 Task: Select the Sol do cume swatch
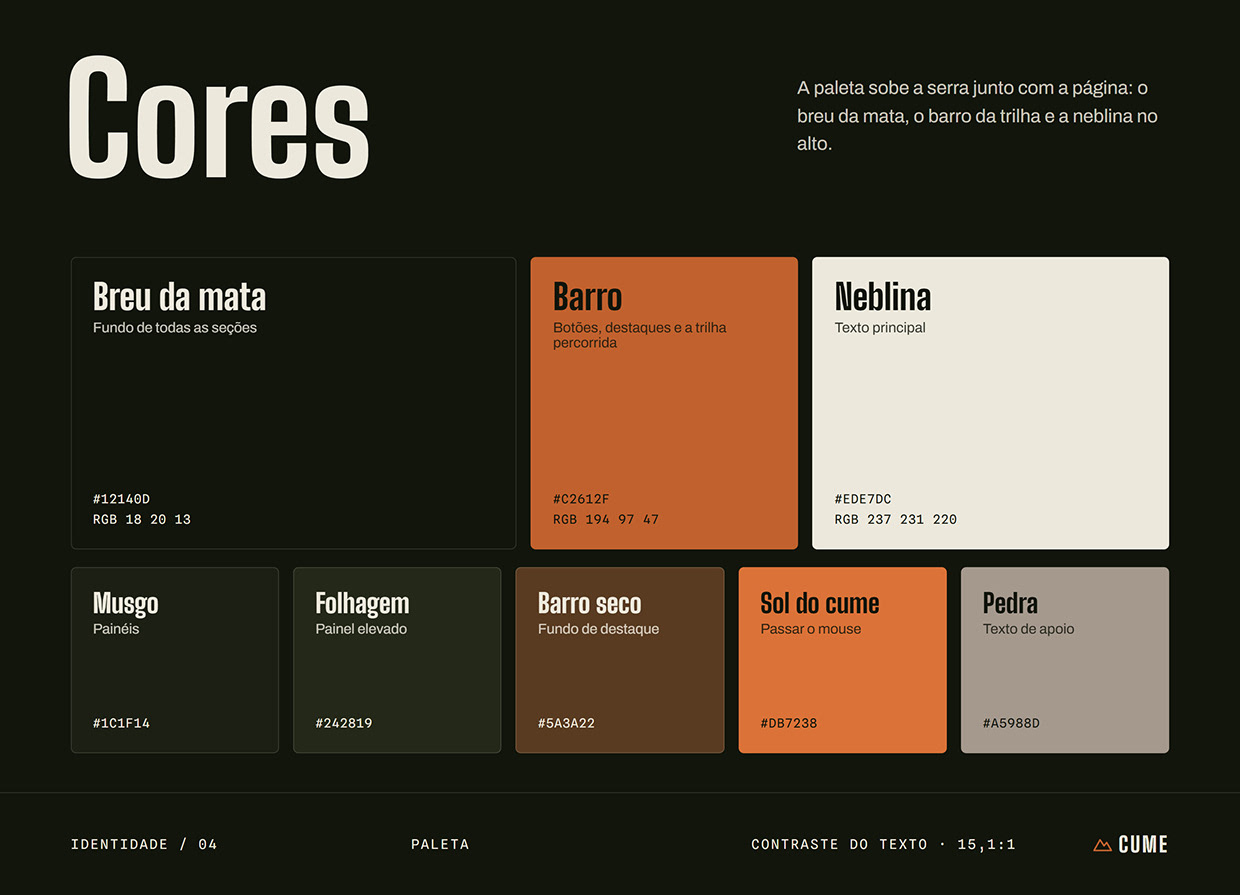tap(842, 660)
